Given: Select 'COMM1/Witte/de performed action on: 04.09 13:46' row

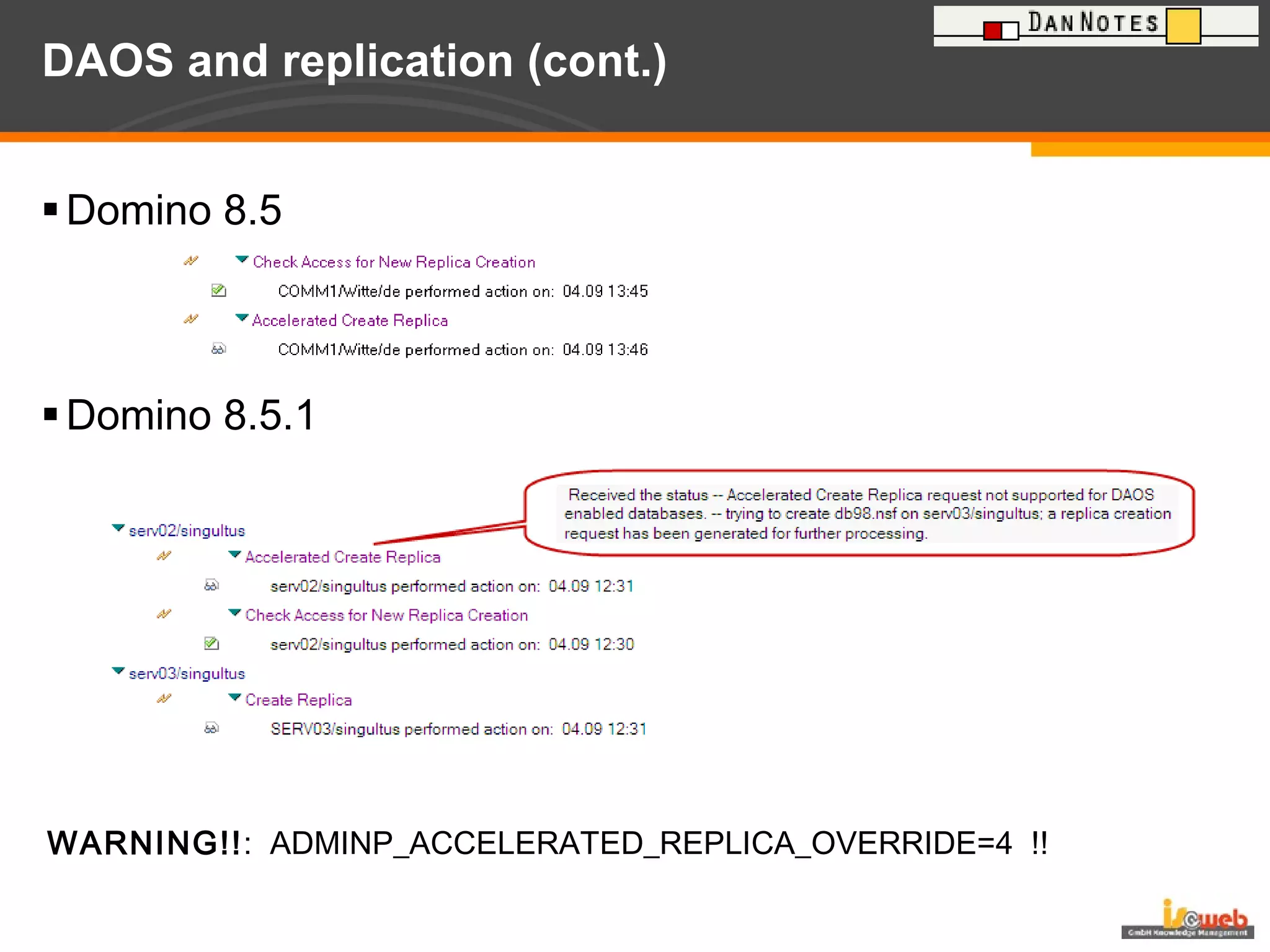Looking at the screenshot, I should 463,350.
